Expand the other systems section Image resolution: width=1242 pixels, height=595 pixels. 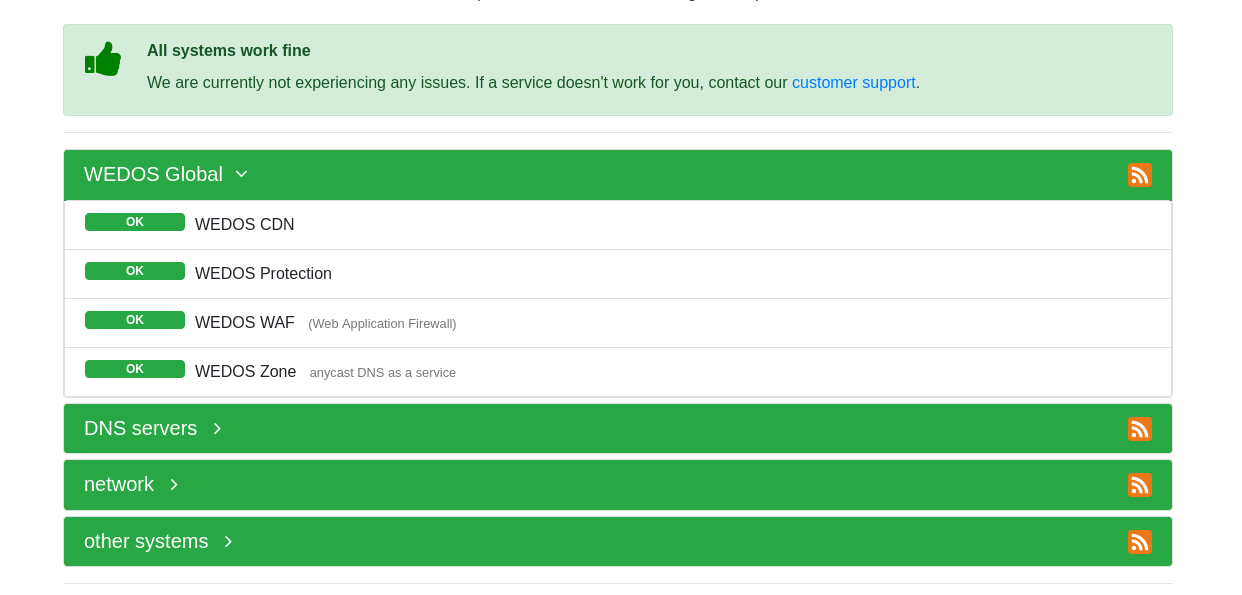tap(228, 541)
